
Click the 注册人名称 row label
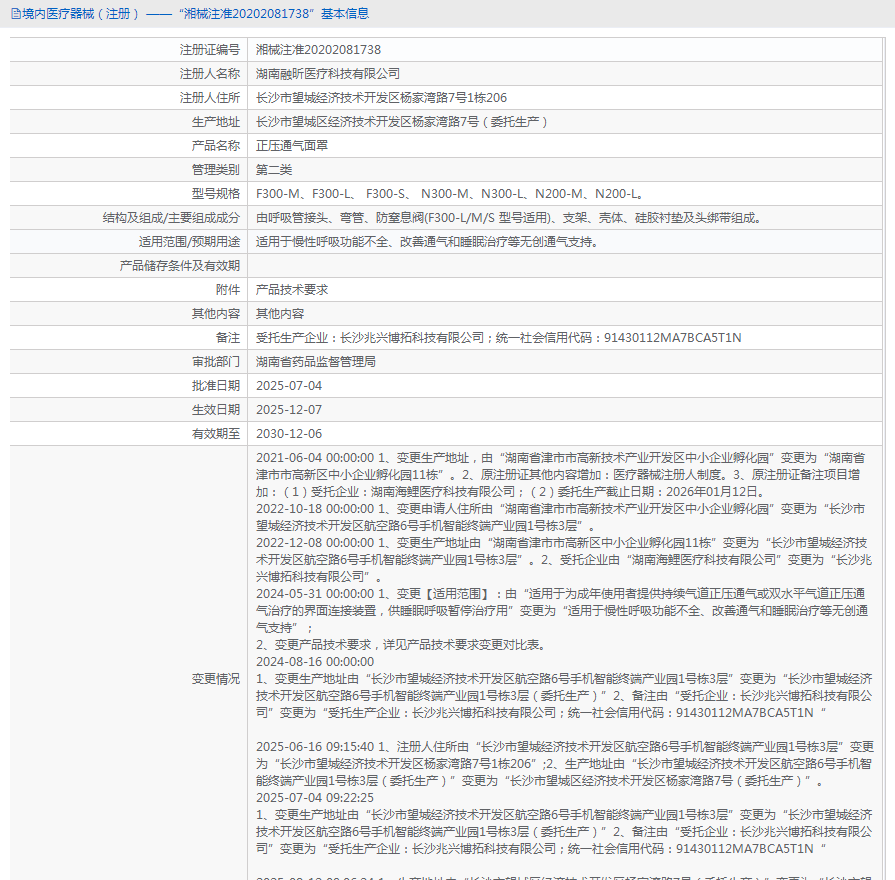(x=209, y=74)
